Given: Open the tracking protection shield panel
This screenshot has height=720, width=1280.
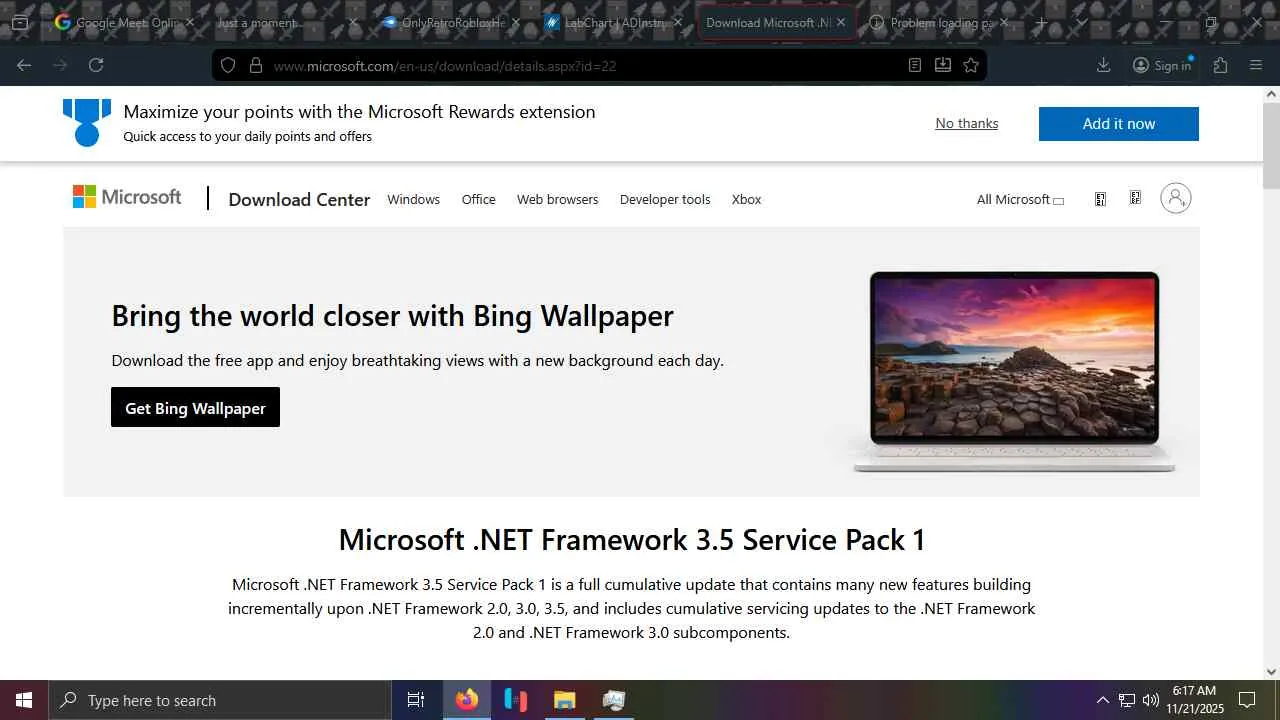Looking at the screenshot, I should coord(228,65).
